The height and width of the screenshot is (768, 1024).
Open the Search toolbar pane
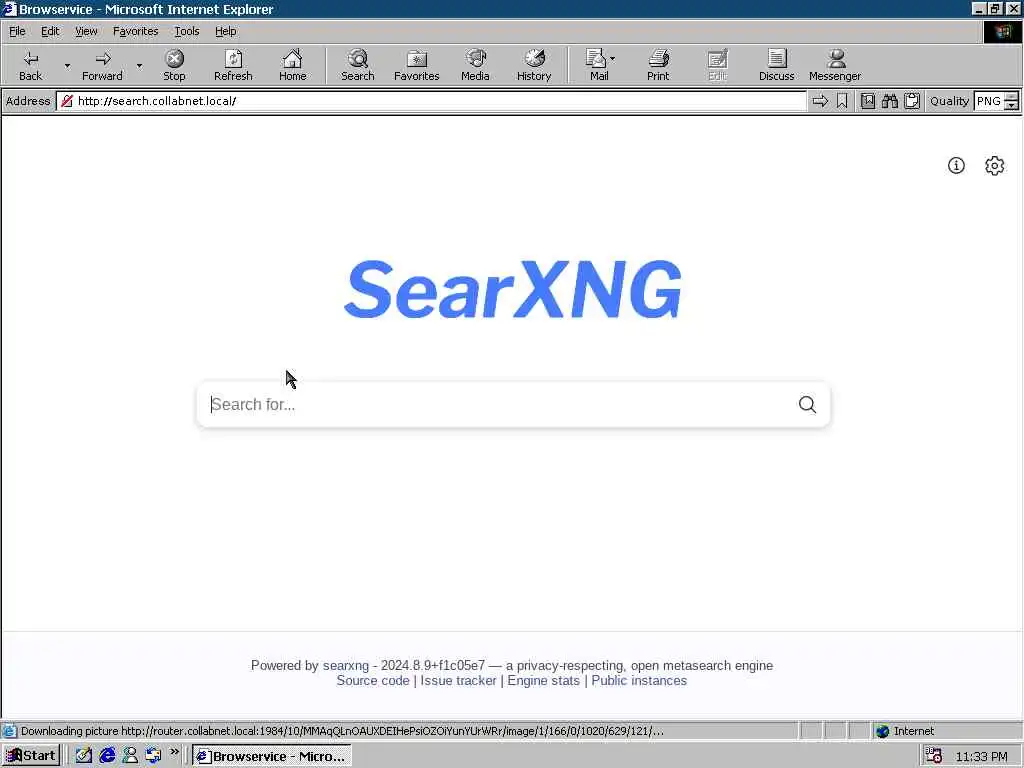[358, 65]
